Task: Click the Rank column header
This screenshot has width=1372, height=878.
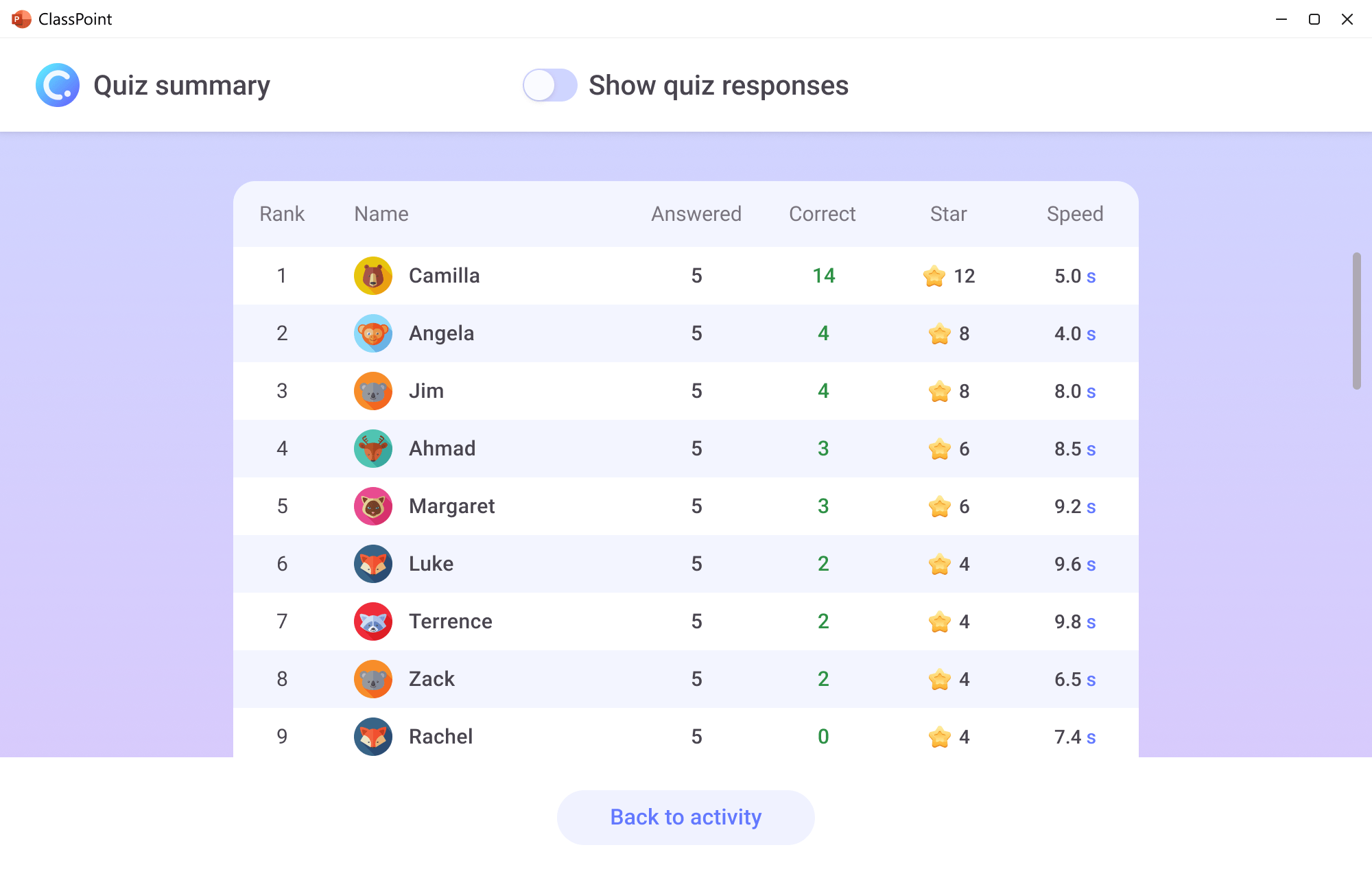Action: coord(282,213)
